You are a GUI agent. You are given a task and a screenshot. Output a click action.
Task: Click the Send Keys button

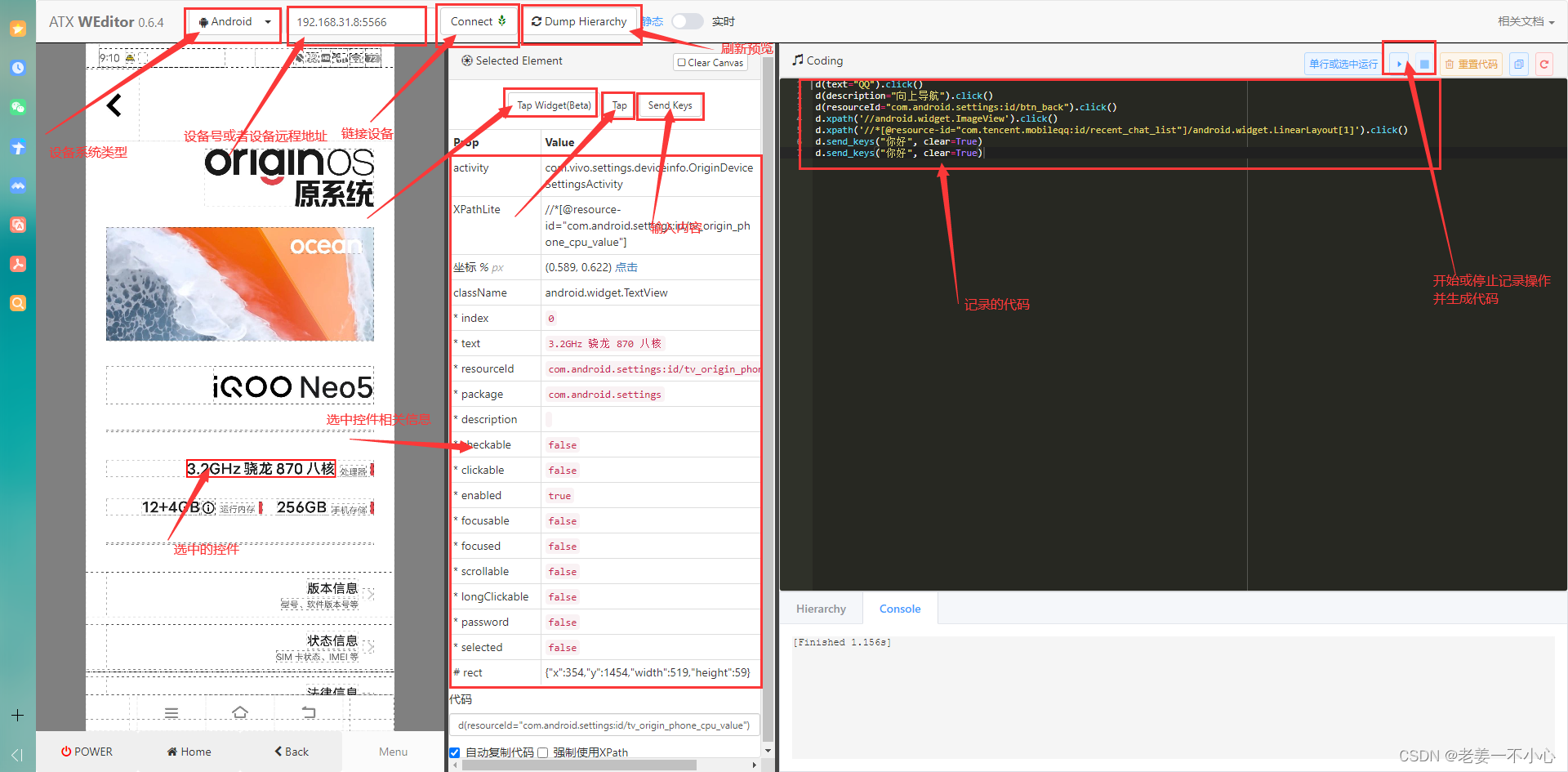(670, 105)
